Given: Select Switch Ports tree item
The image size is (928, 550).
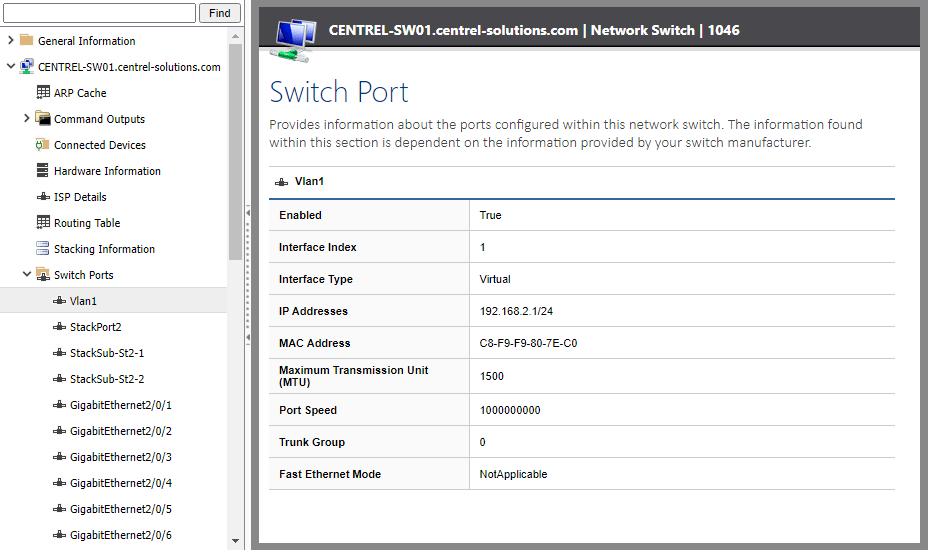Looking at the screenshot, I should [83, 275].
